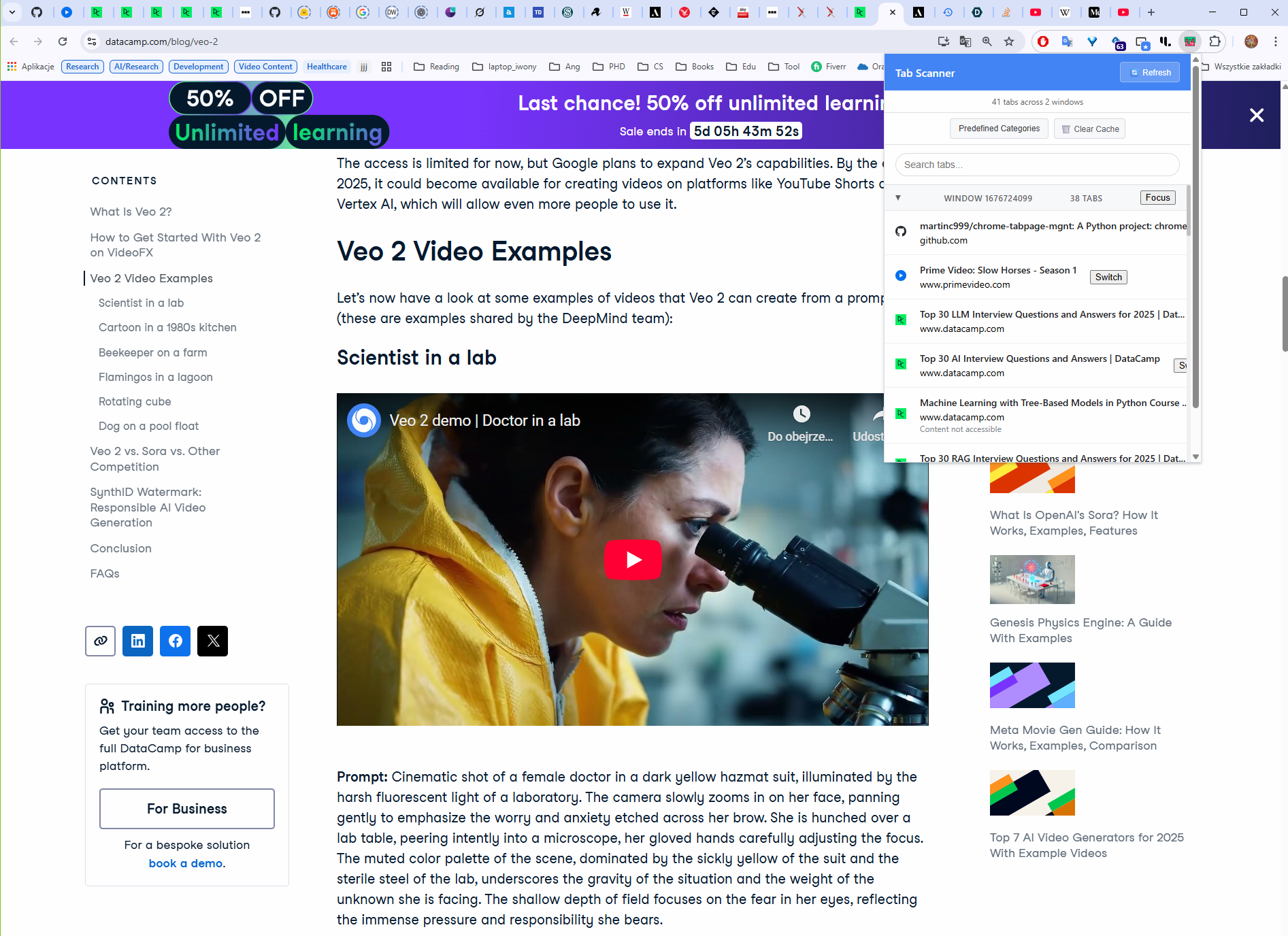Open the translate page icon in address bar
Viewport: 1288px width, 936px height.
(965, 41)
